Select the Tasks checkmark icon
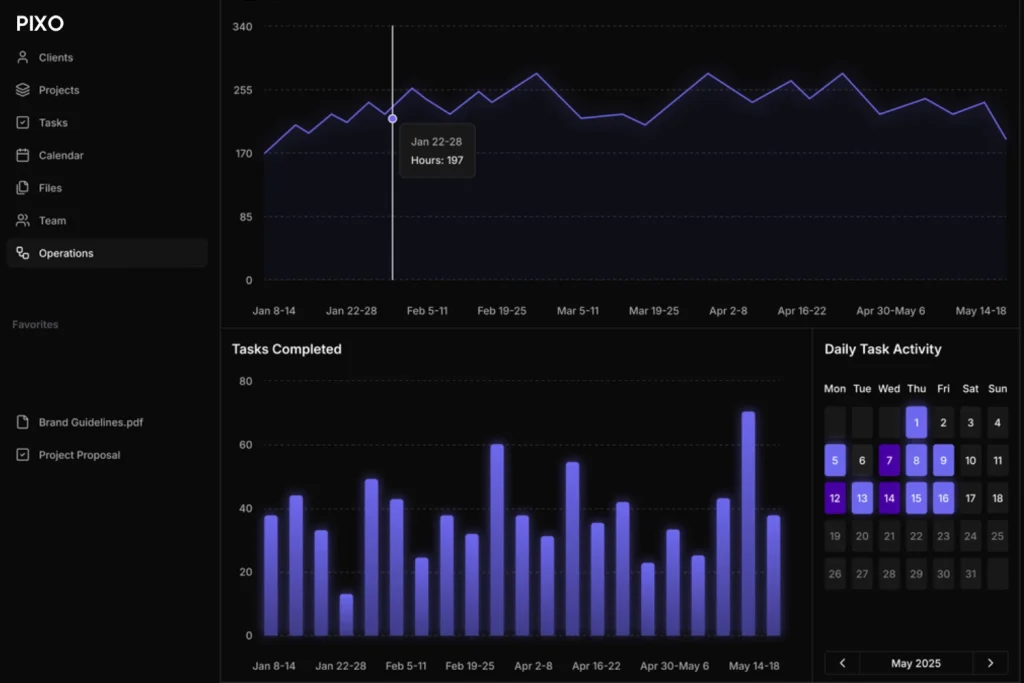 pyautogui.click(x=23, y=123)
